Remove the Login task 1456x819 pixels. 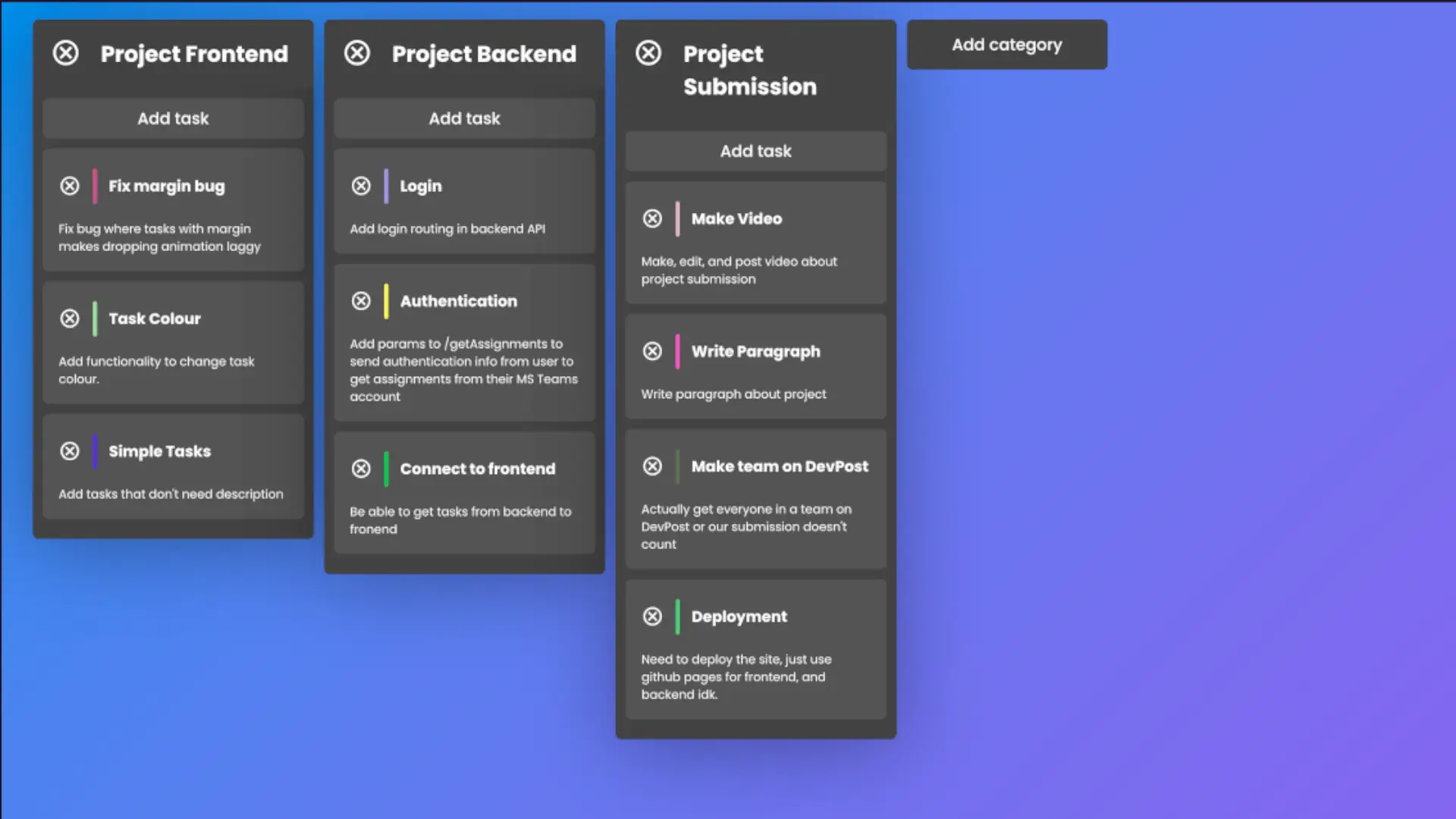pos(362,186)
